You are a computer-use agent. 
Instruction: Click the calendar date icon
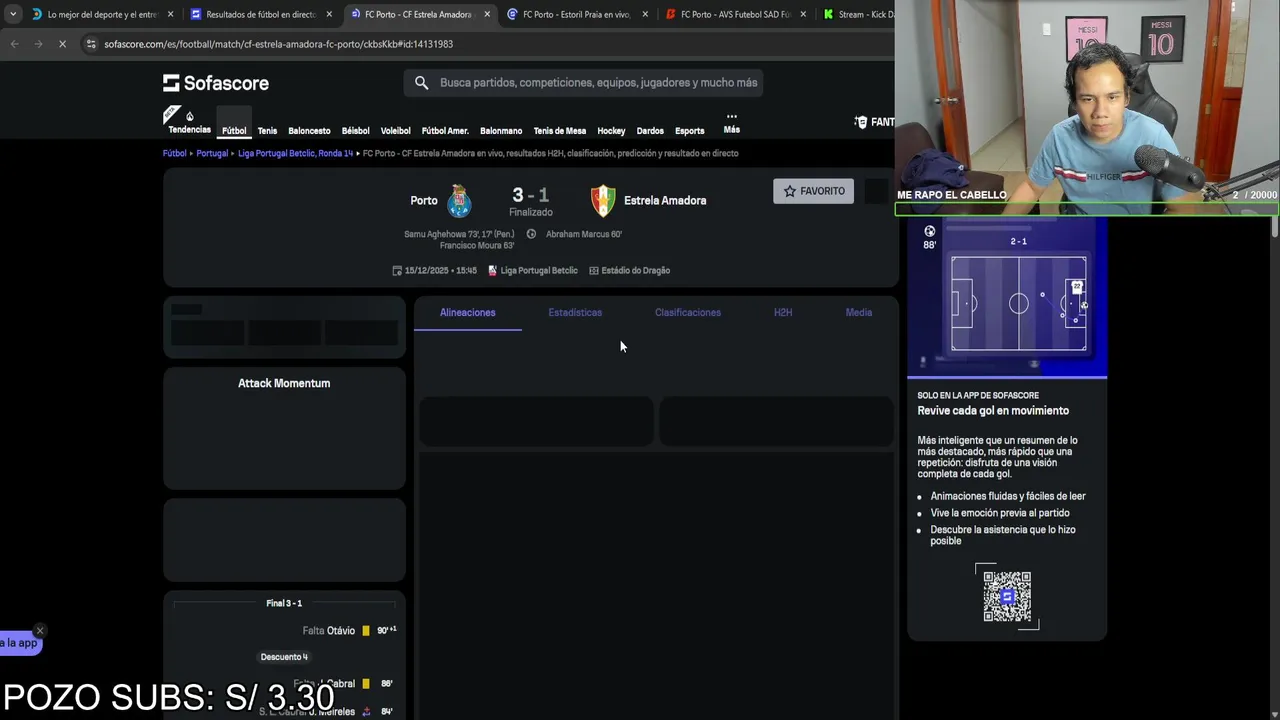pyautogui.click(x=397, y=271)
